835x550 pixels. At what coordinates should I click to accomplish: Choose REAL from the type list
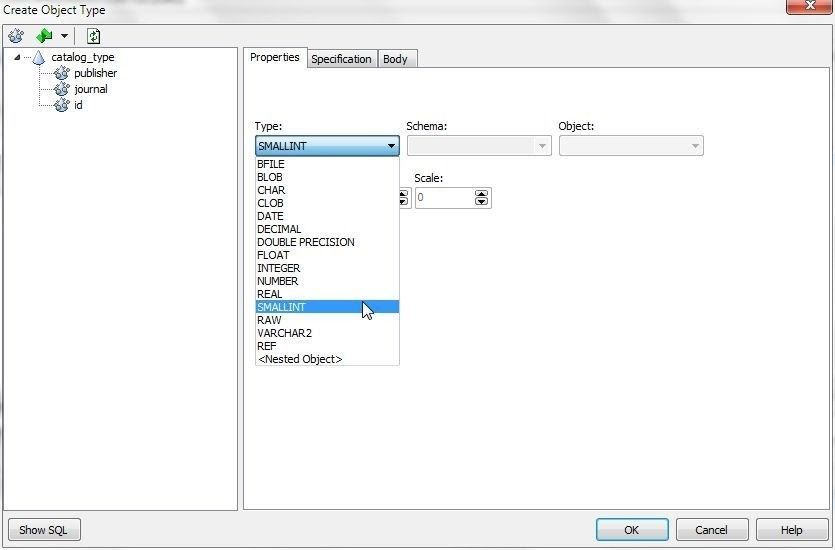(x=327, y=294)
